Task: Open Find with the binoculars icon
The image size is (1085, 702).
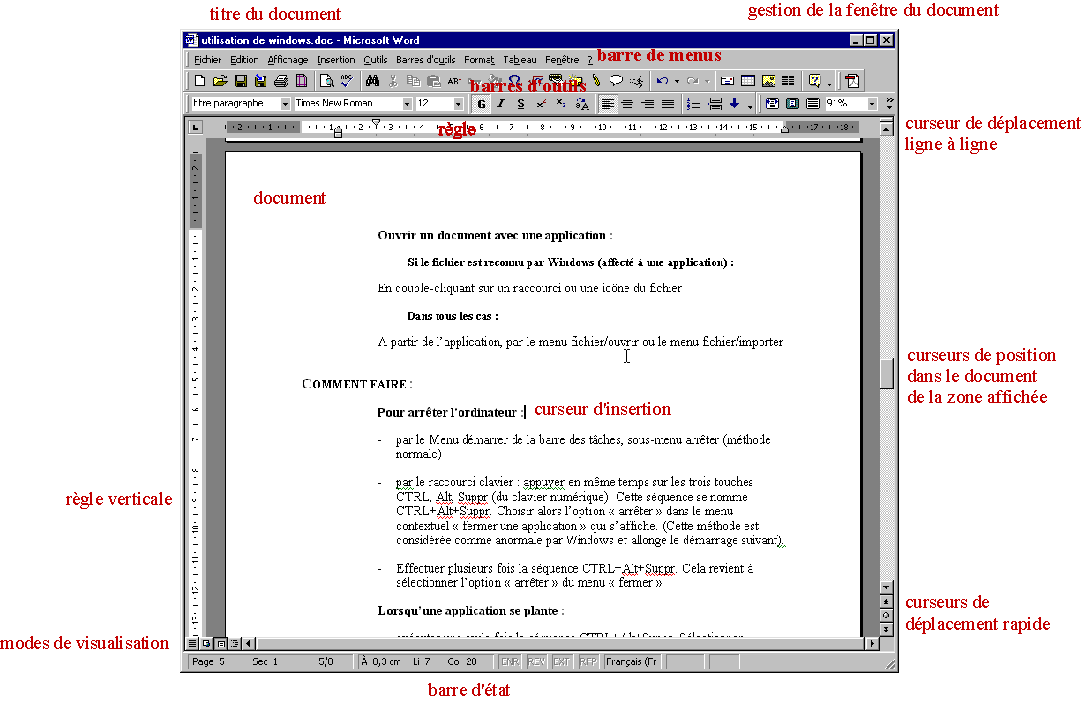Action: [372, 81]
